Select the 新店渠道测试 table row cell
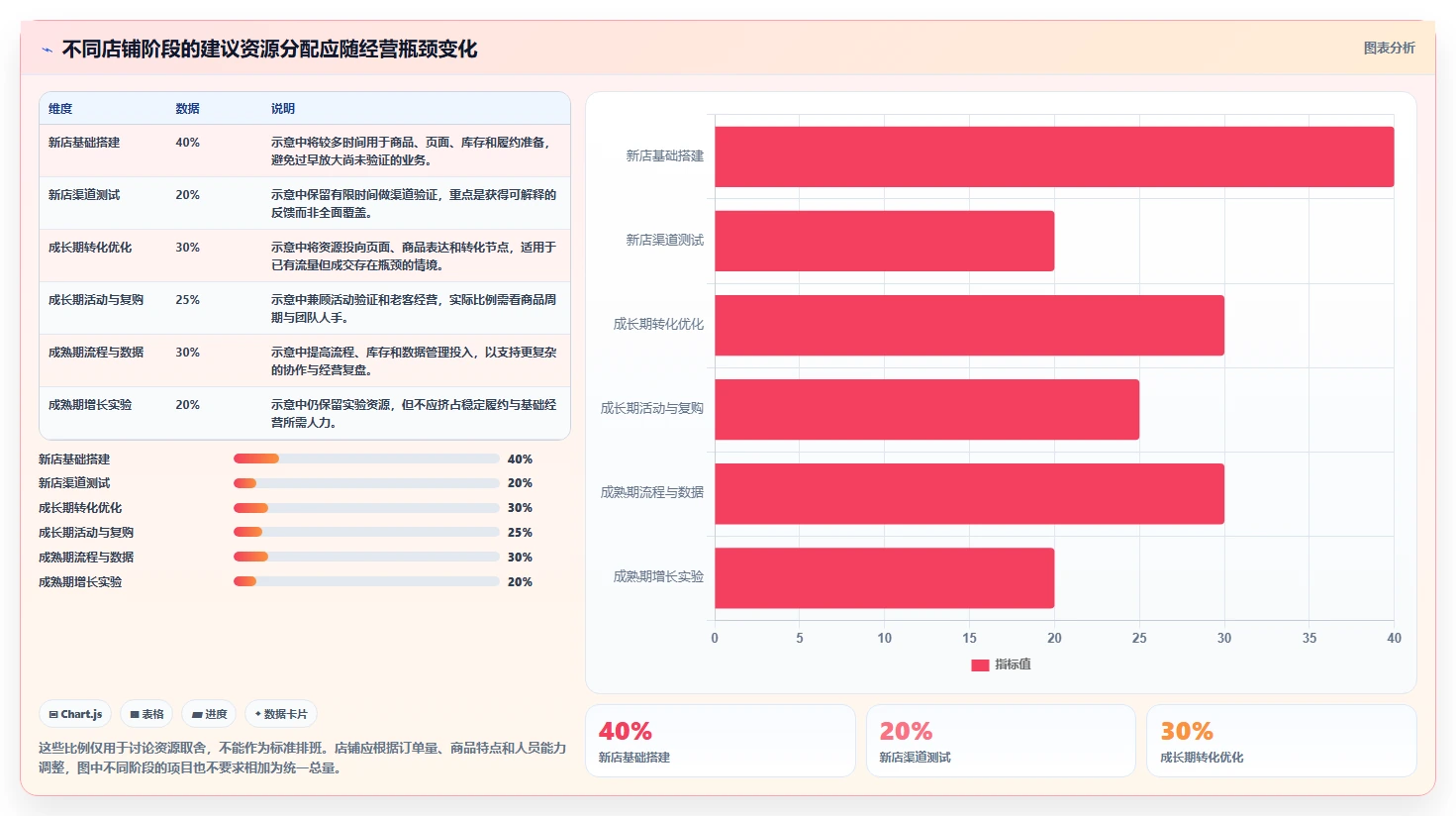Screen dimensions: 1456x816 click(84, 195)
